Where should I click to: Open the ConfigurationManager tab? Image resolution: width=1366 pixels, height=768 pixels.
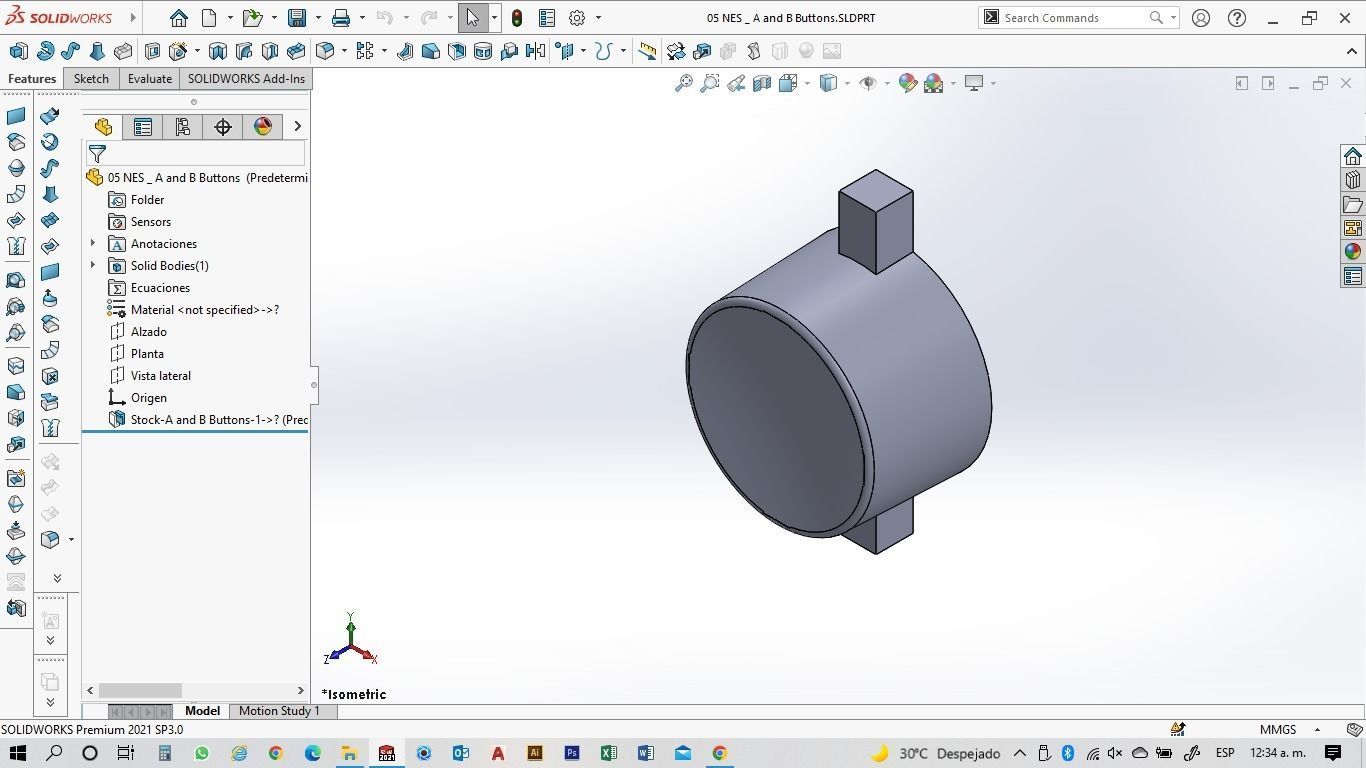(x=182, y=126)
